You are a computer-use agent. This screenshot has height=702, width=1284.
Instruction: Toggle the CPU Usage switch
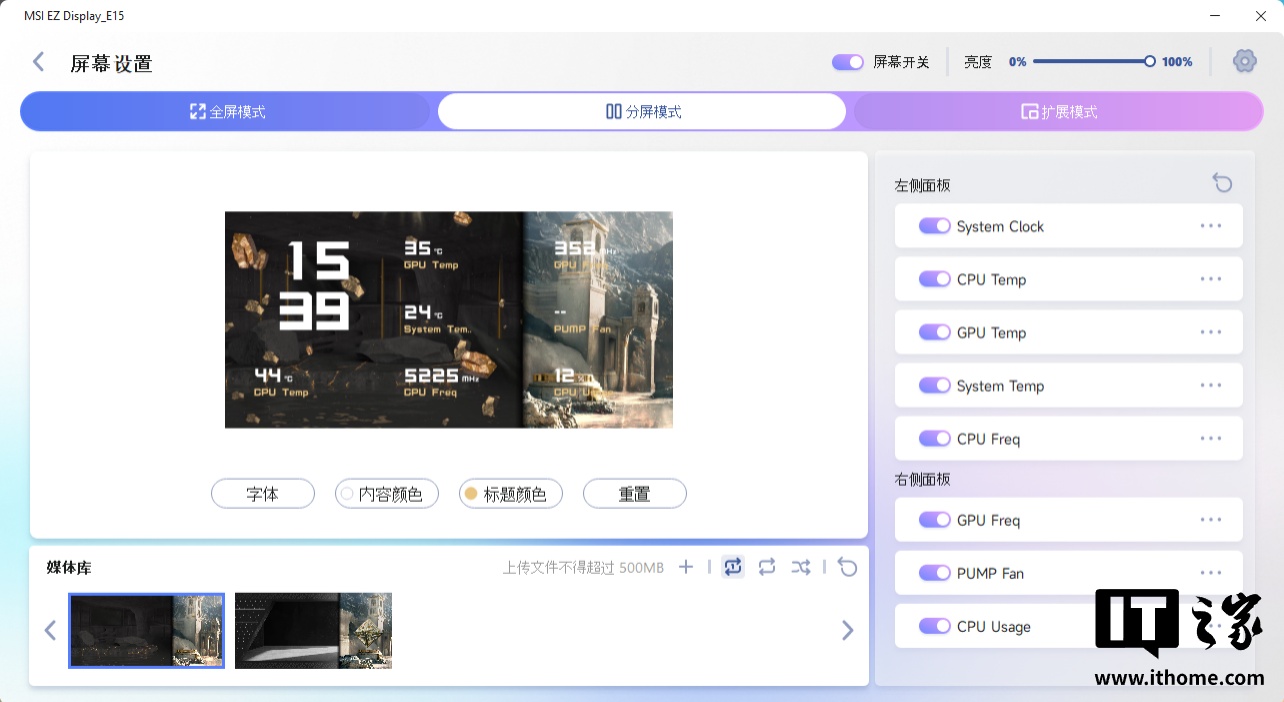coord(935,626)
